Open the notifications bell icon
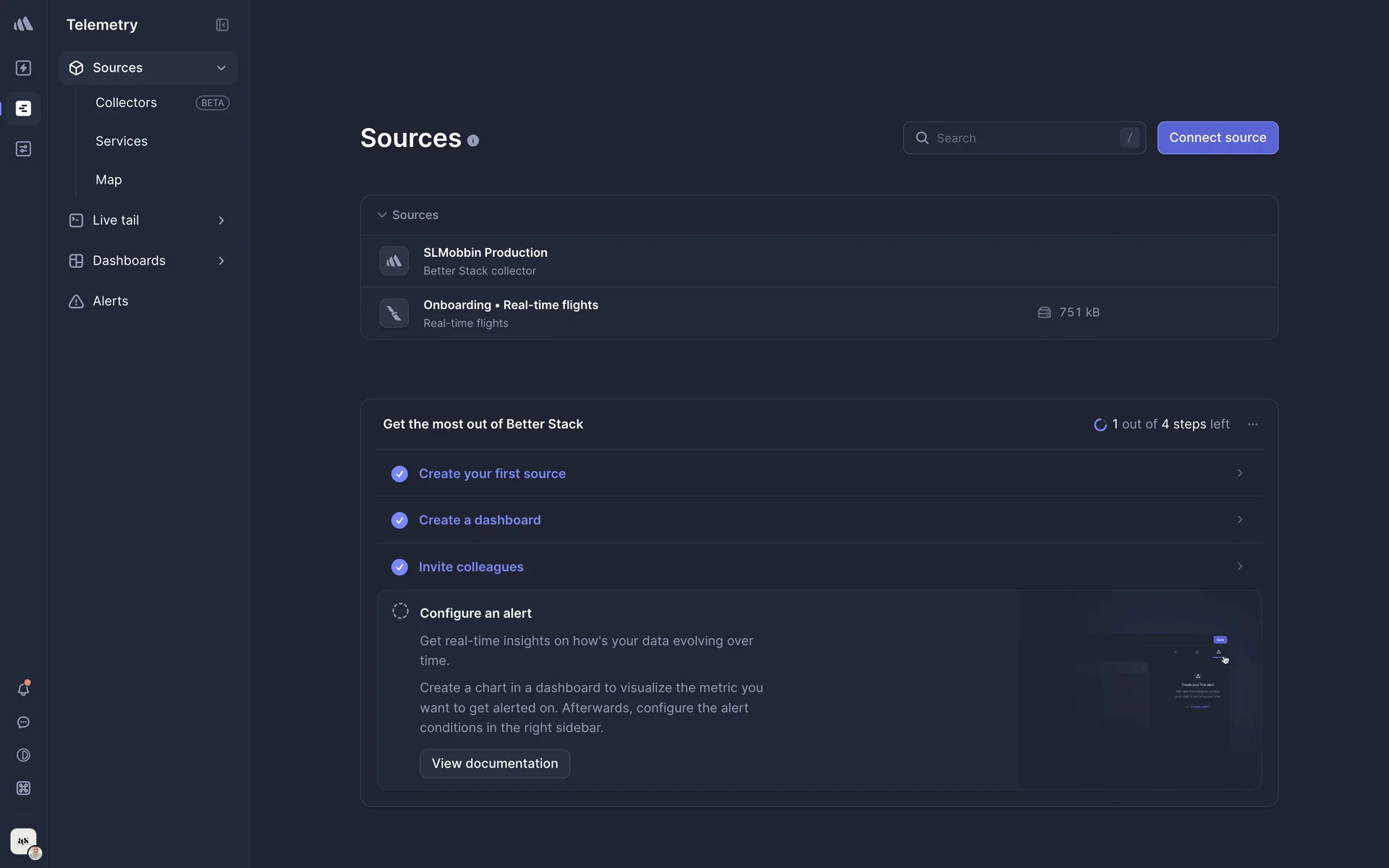Screen dimensions: 1389x868 coord(23,689)
